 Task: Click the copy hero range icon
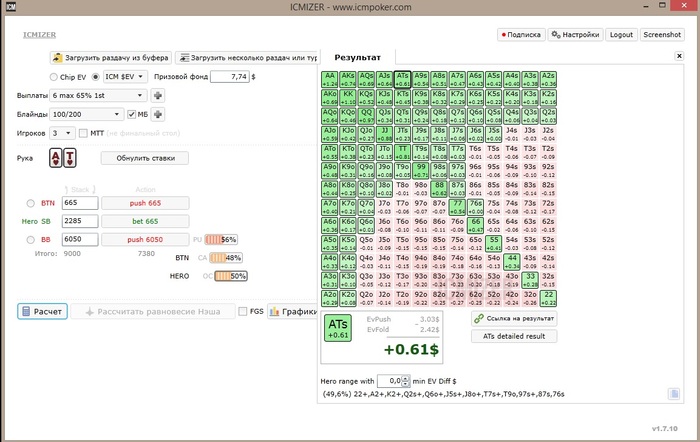pyautogui.click(x=674, y=394)
